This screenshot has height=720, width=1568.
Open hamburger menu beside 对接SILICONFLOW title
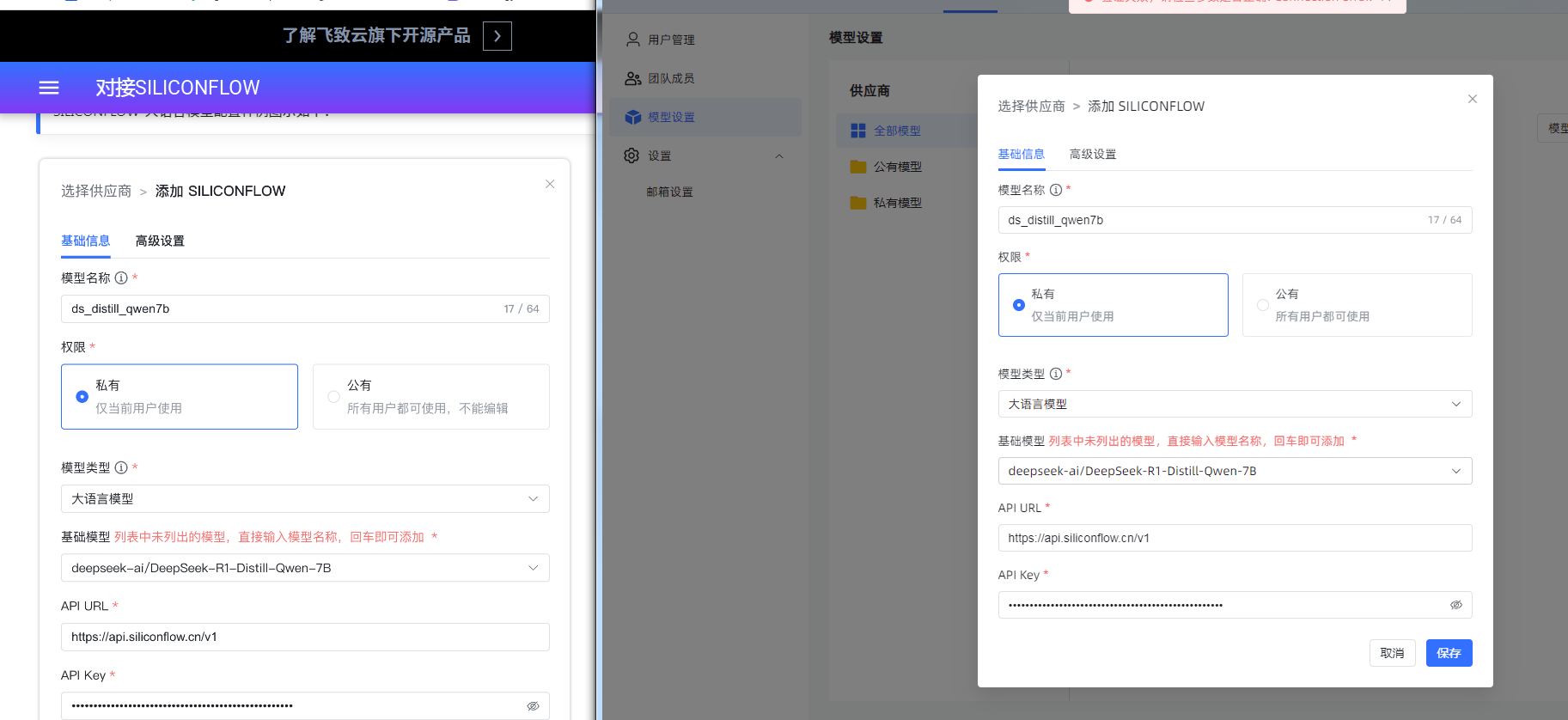[49, 88]
